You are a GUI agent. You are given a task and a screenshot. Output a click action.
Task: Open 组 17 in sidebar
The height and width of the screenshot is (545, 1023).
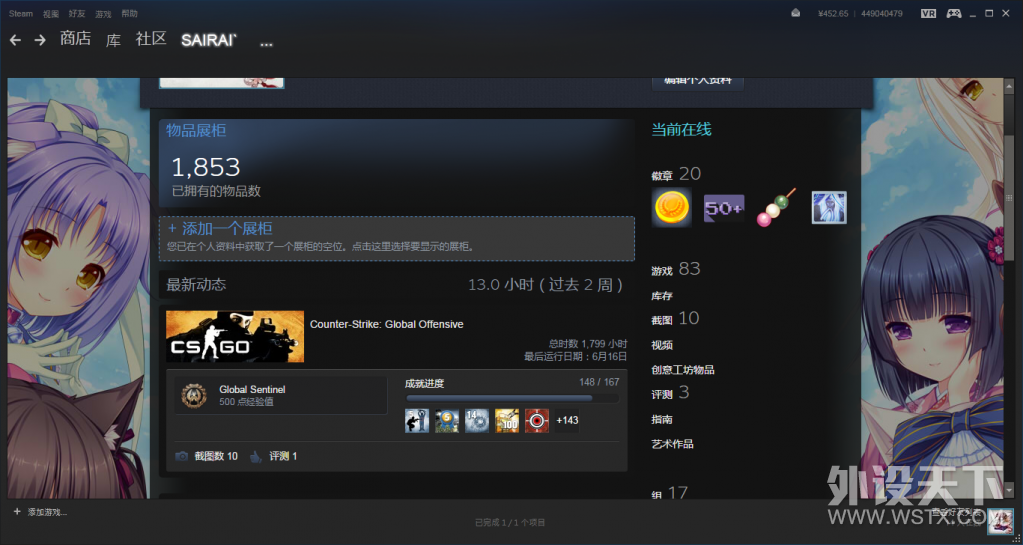(x=669, y=493)
